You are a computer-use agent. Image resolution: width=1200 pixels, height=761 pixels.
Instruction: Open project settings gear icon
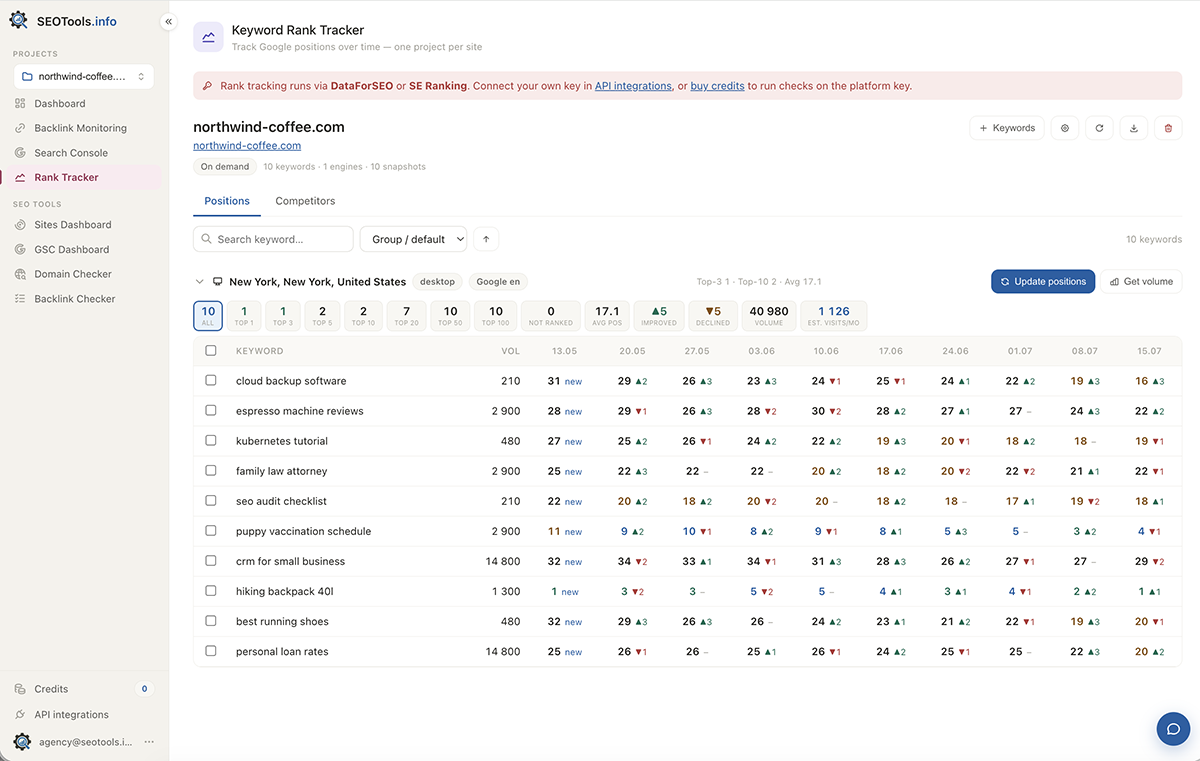[1065, 128]
